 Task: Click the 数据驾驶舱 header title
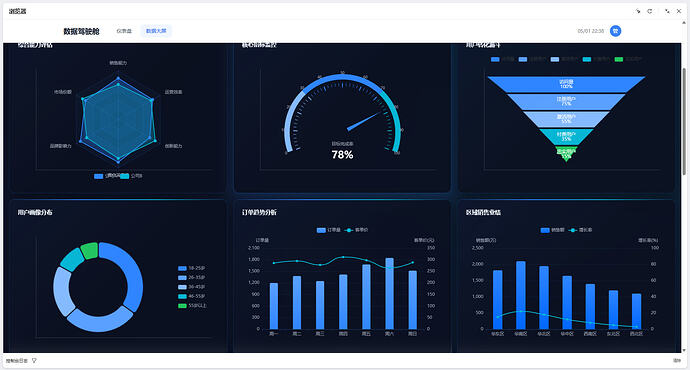(x=81, y=31)
